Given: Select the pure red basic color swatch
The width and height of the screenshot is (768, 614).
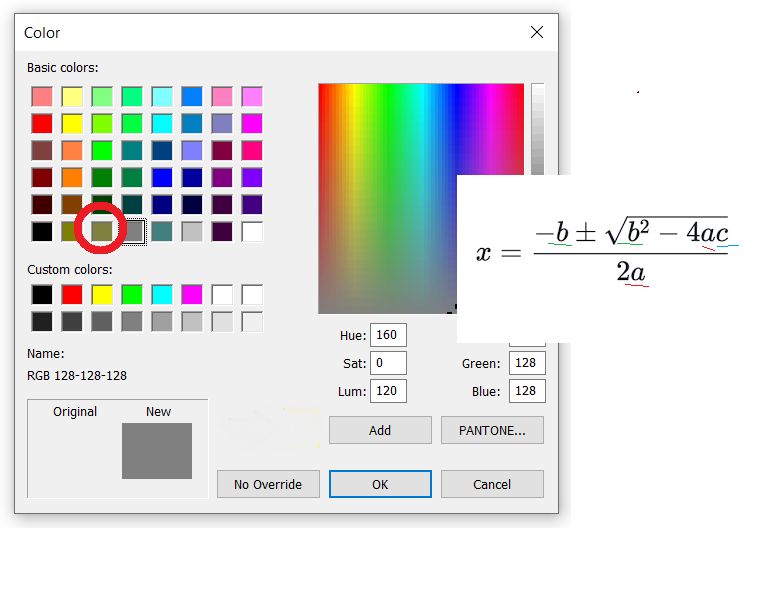Looking at the screenshot, I should click(x=42, y=123).
